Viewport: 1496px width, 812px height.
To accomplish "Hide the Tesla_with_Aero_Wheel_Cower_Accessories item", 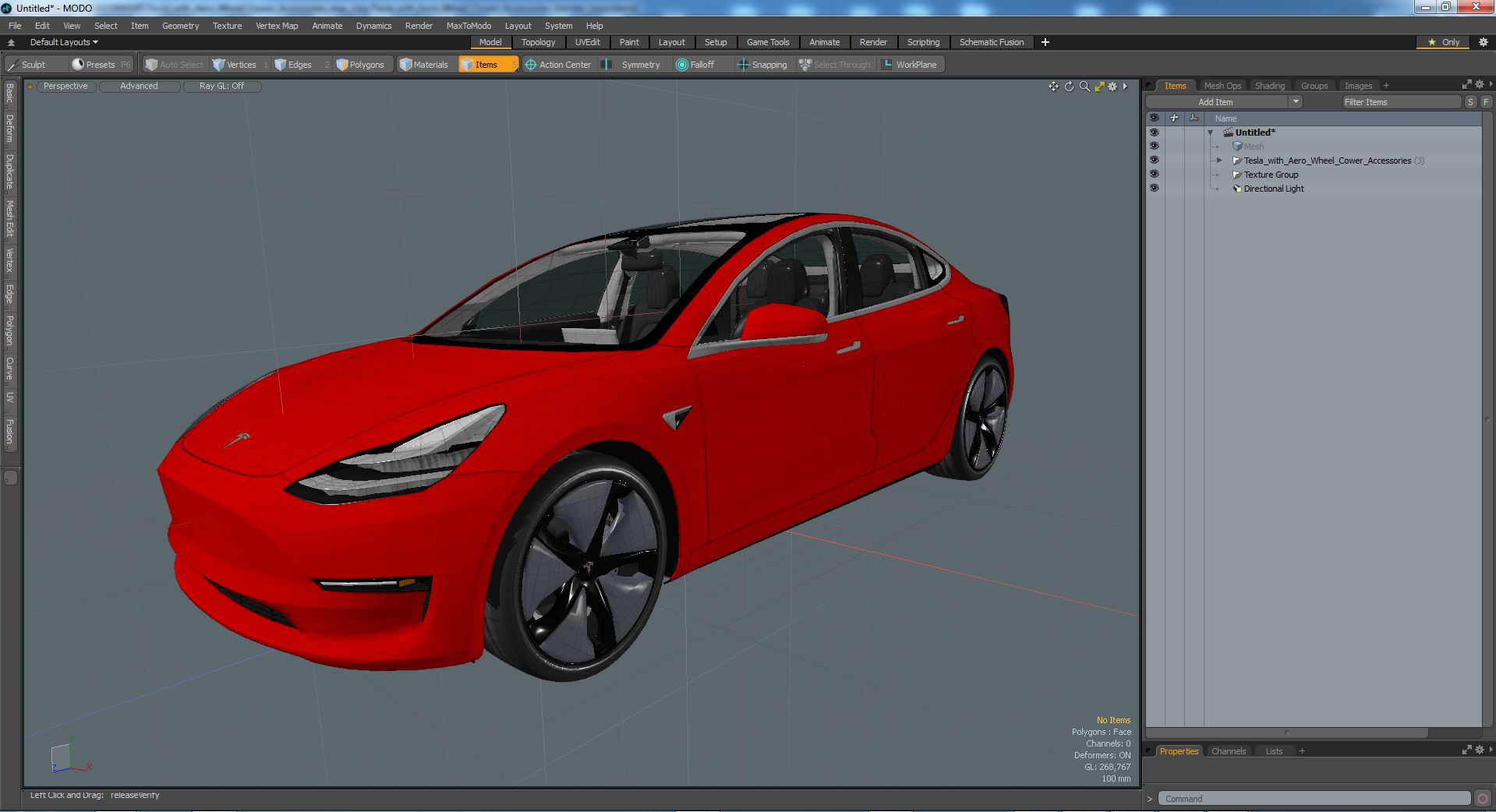I will (1154, 161).
